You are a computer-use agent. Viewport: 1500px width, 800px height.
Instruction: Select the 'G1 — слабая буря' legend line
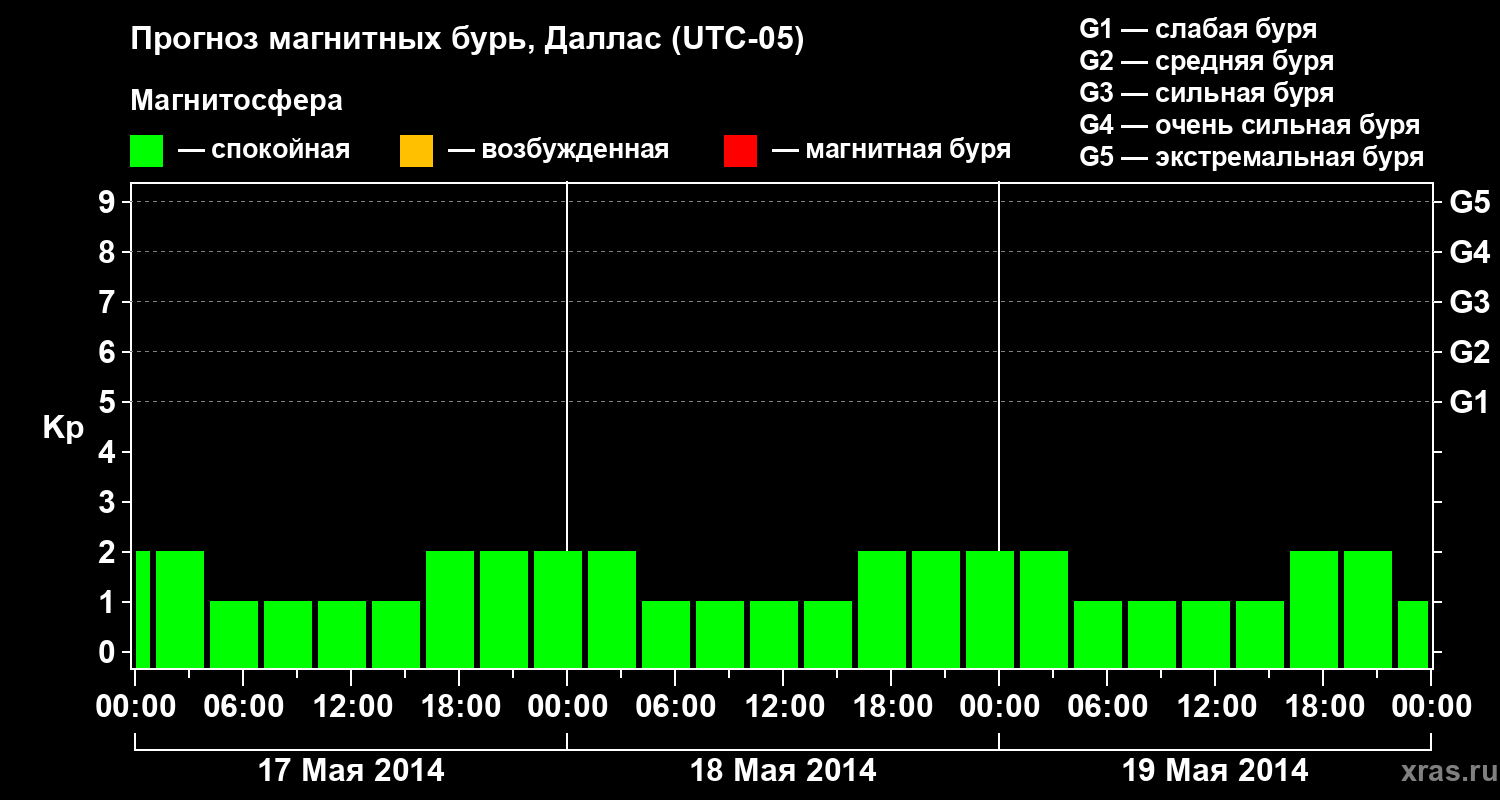tap(1198, 29)
